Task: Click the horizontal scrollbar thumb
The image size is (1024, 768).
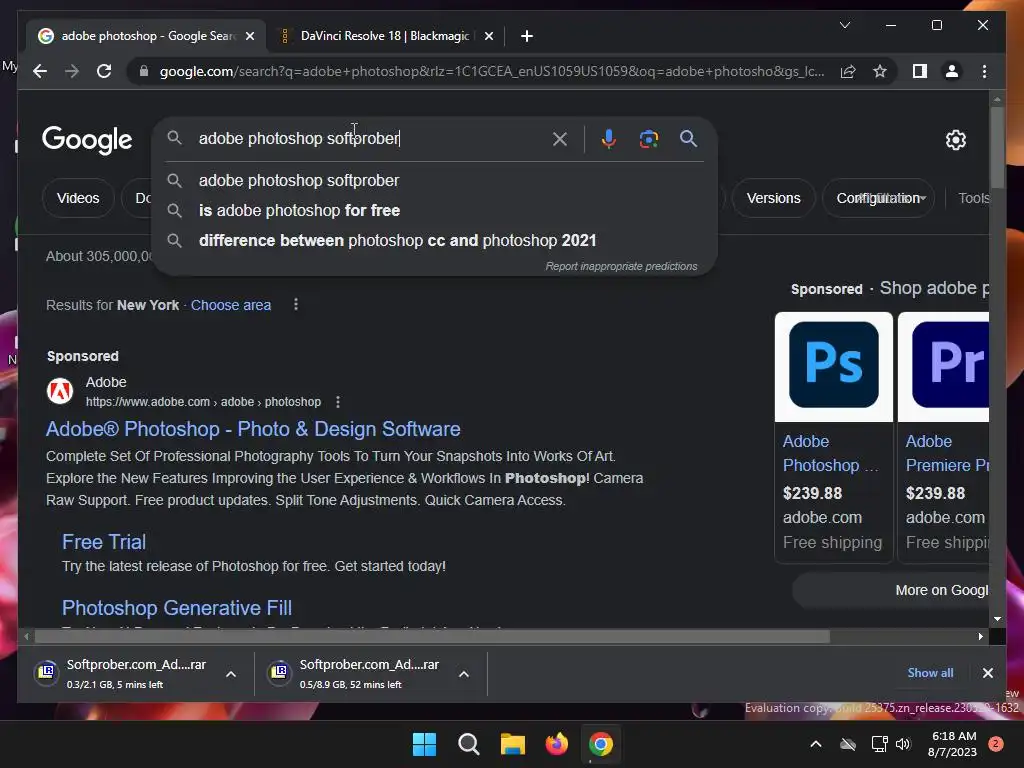Action: (432, 637)
